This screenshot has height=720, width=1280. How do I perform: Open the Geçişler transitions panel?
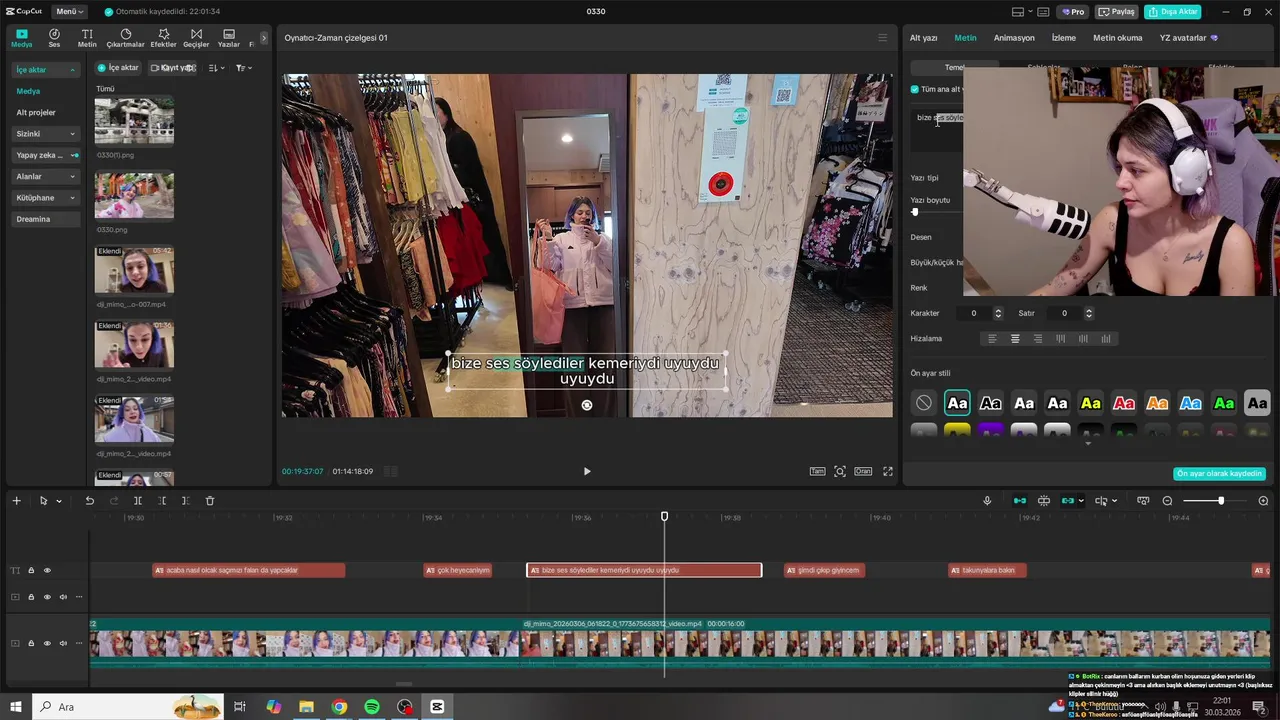click(x=196, y=38)
